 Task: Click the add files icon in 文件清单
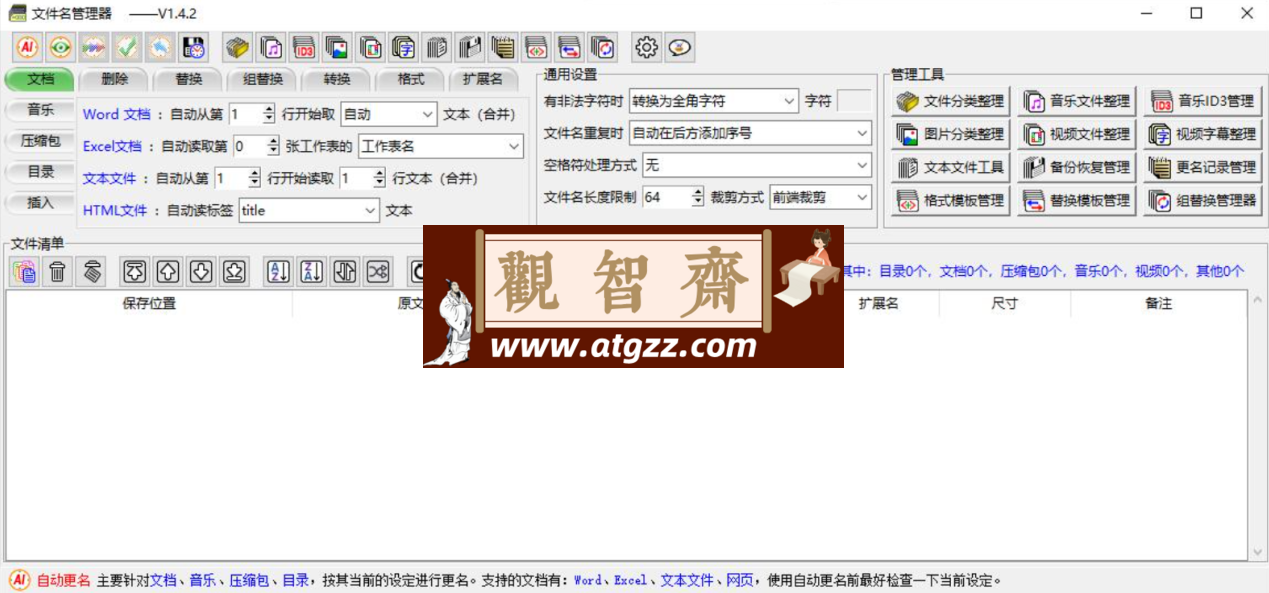[25, 270]
